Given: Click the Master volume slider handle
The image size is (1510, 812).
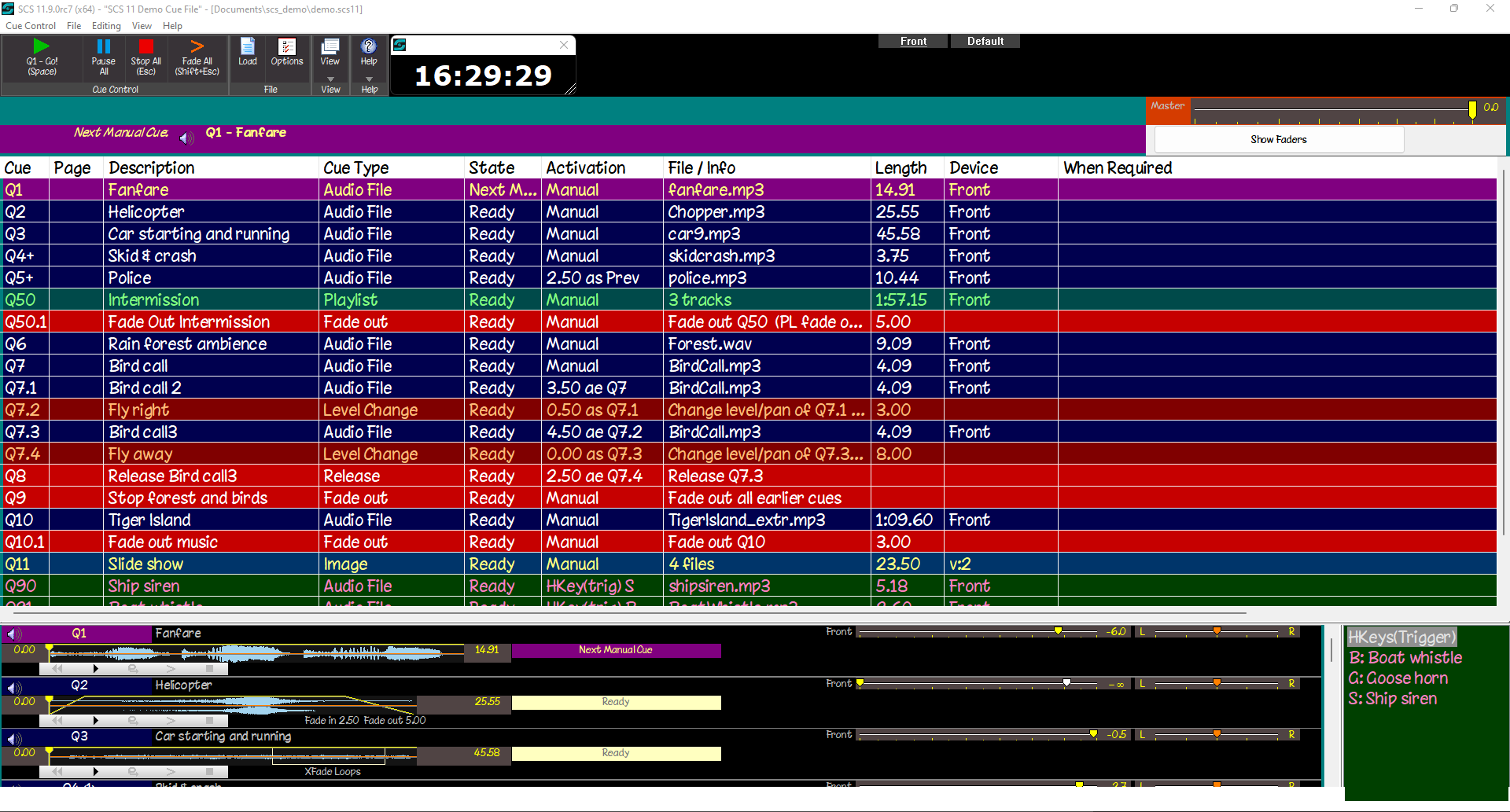Looking at the screenshot, I should (x=1472, y=109).
